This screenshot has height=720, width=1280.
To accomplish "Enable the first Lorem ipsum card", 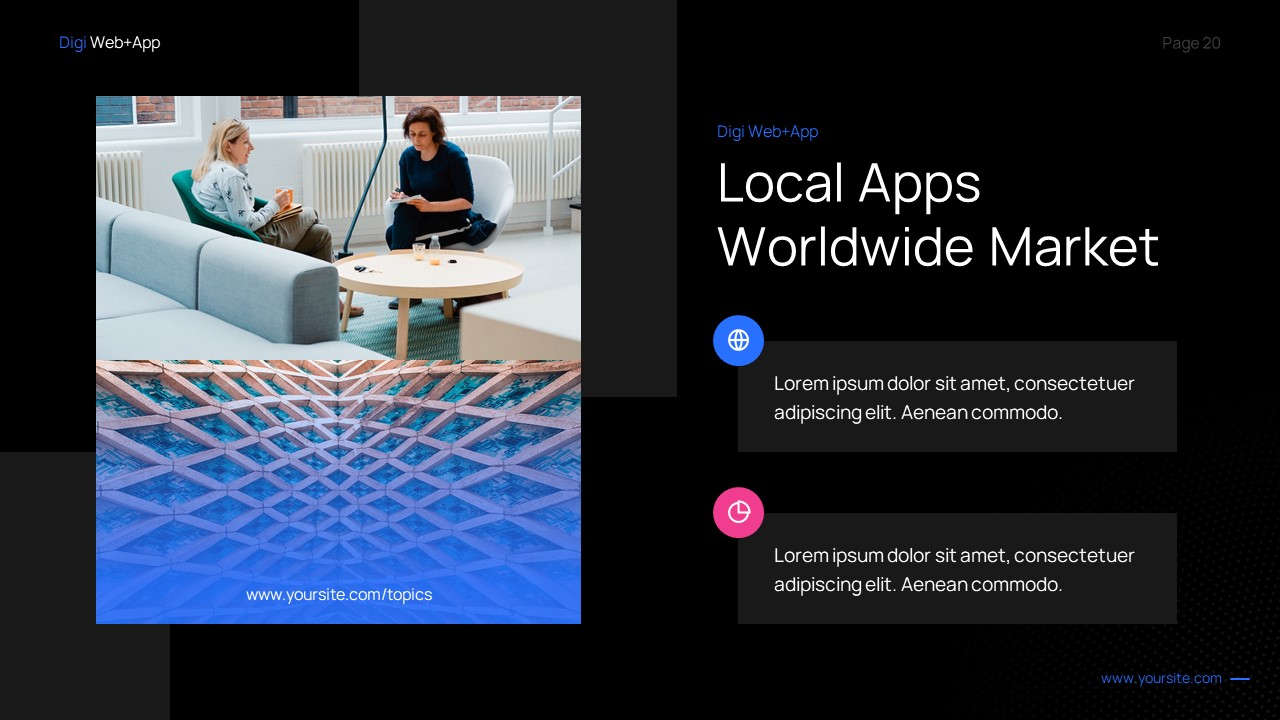I will point(957,396).
